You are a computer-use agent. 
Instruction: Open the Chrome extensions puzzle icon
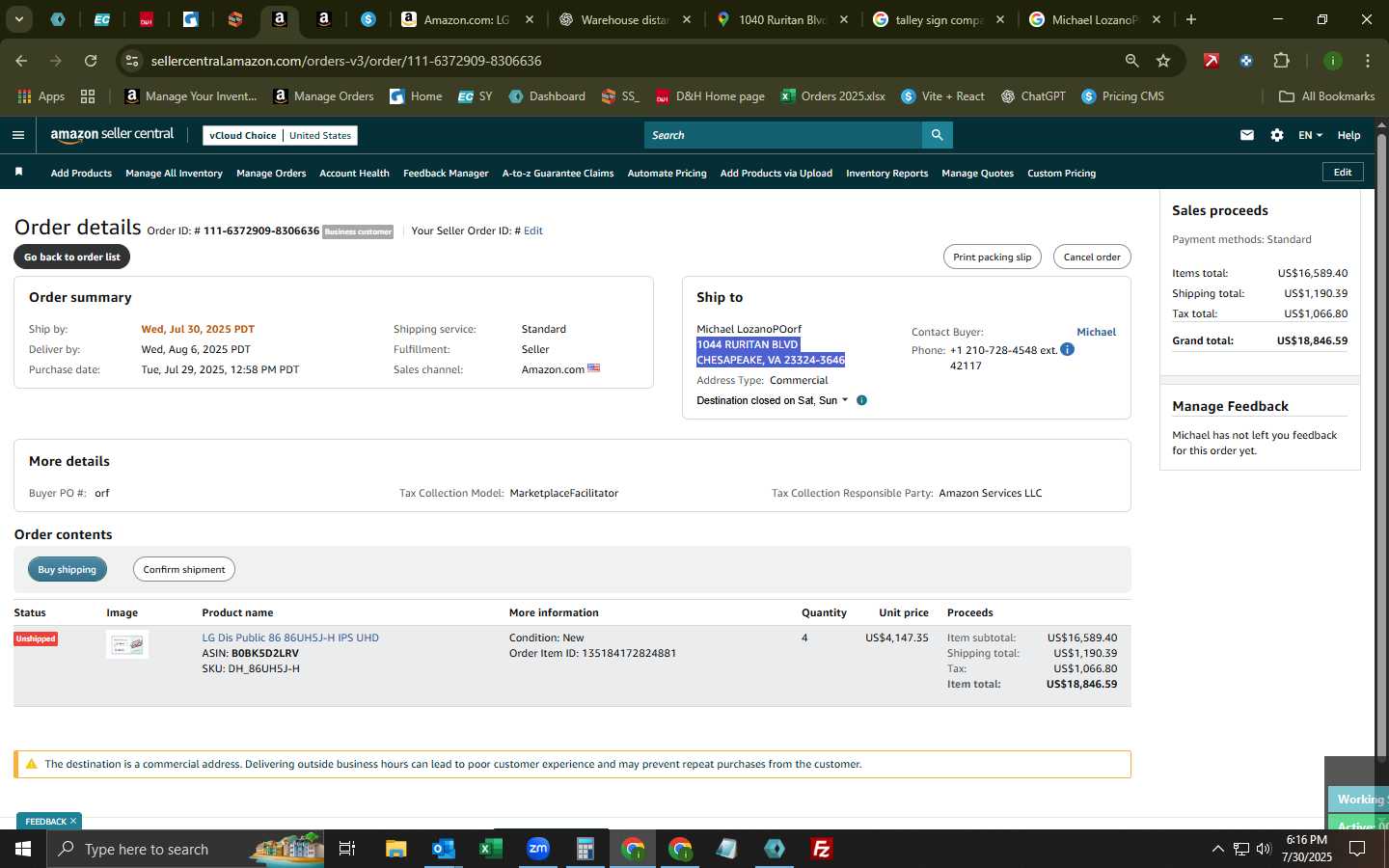[x=1281, y=61]
